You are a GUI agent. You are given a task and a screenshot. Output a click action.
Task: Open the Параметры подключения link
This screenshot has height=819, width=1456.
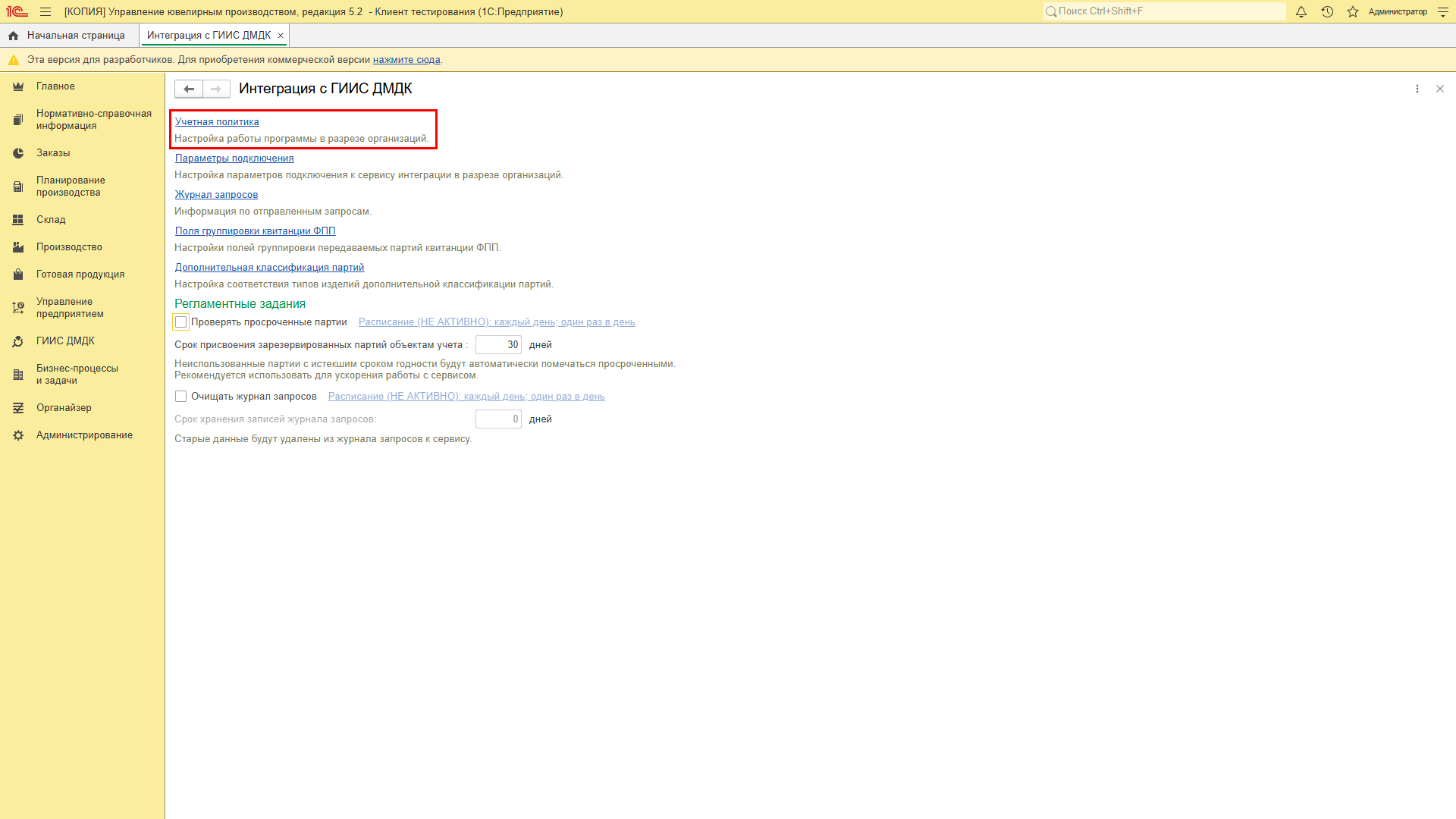click(234, 158)
